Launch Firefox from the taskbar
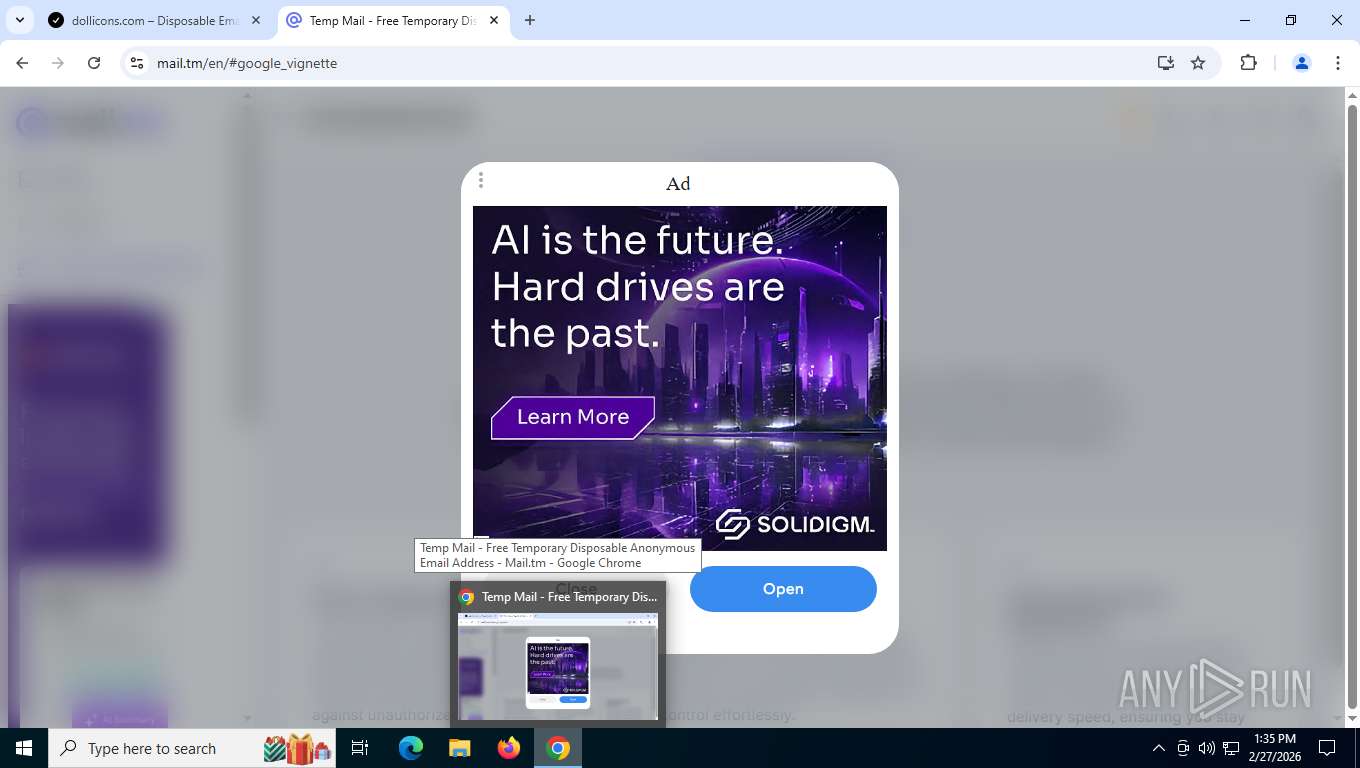 (509, 748)
